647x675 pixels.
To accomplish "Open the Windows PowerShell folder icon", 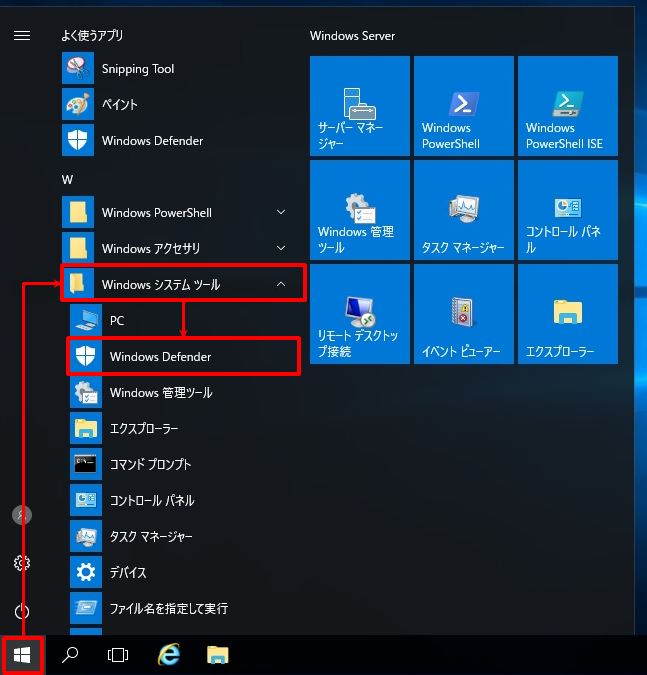I will 78,212.
